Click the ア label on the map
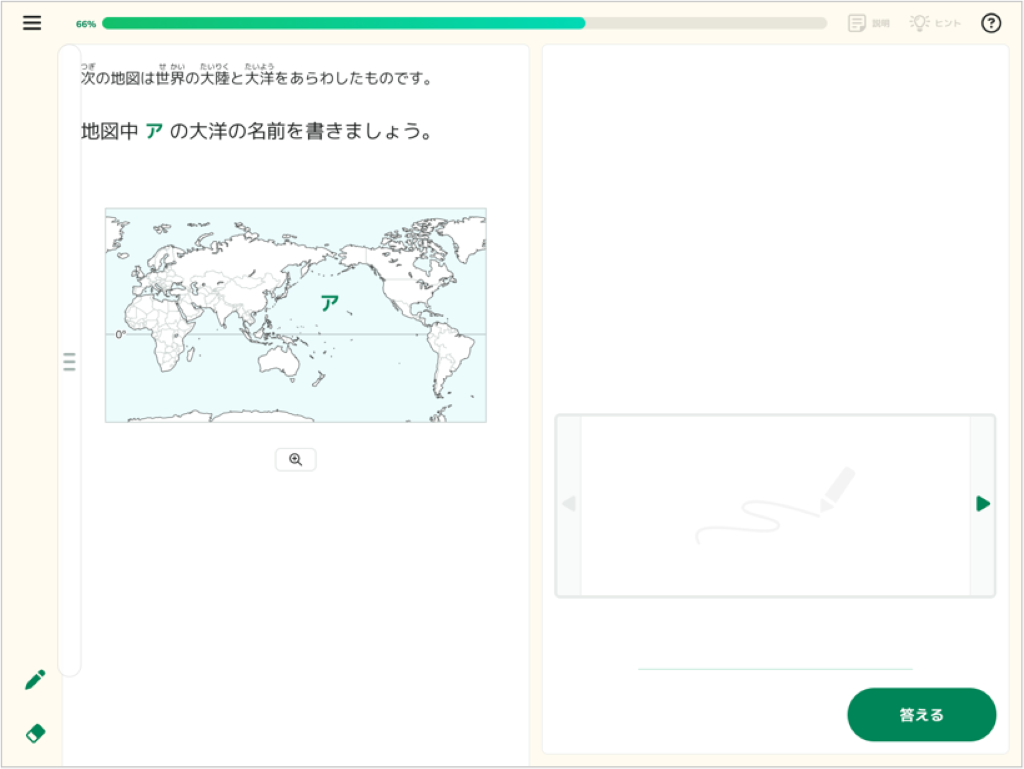Screen dimensions: 1024x769 click(x=330, y=303)
